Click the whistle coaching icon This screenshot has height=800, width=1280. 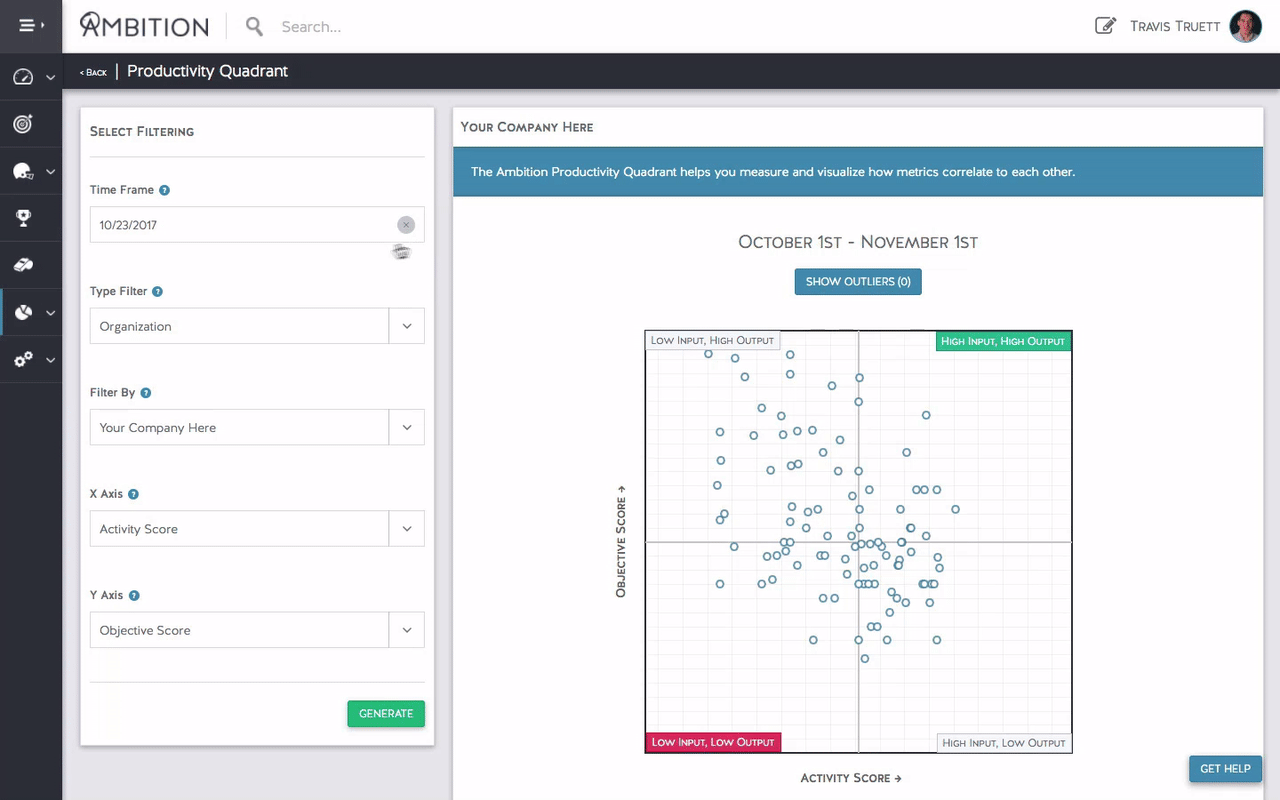pyautogui.click(x=23, y=265)
